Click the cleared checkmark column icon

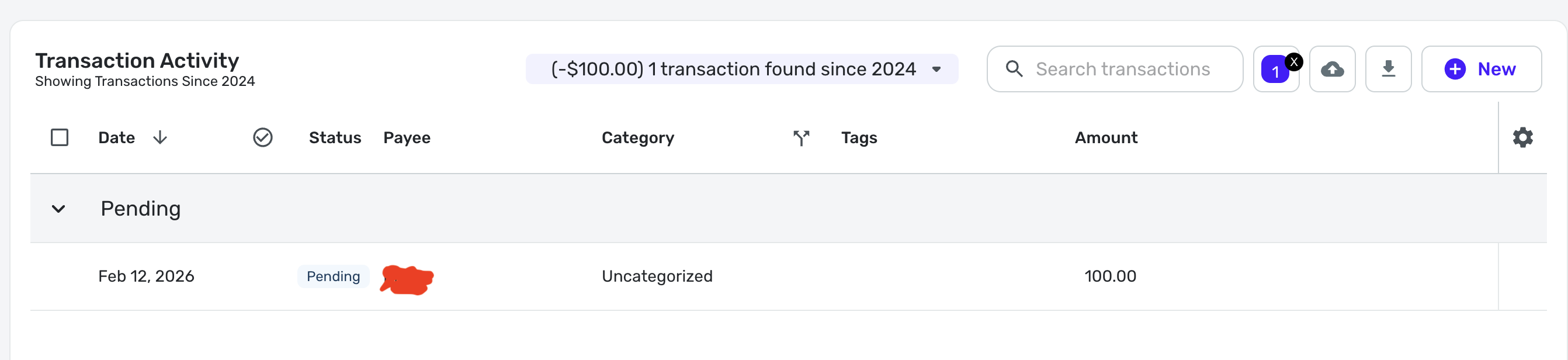pyautogui.click(x=262, y=138)
